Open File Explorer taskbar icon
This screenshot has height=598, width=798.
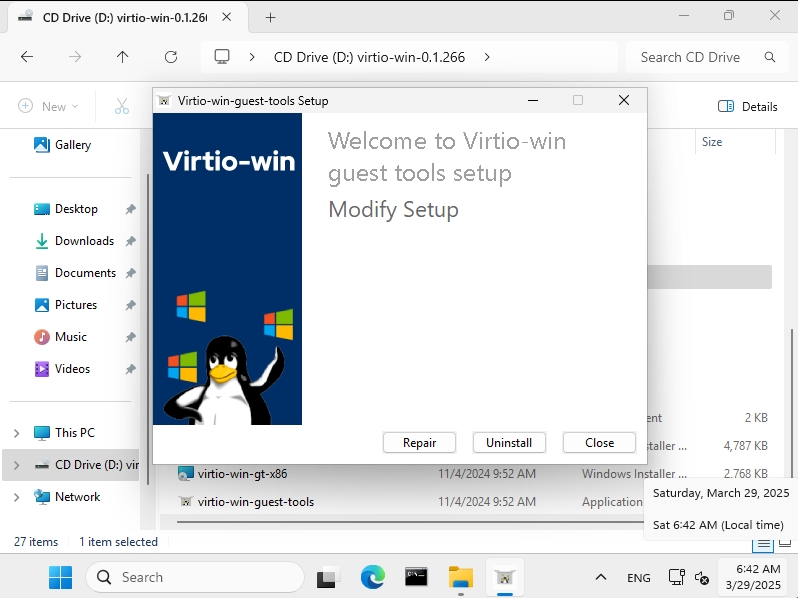click(x=461, y=578)
